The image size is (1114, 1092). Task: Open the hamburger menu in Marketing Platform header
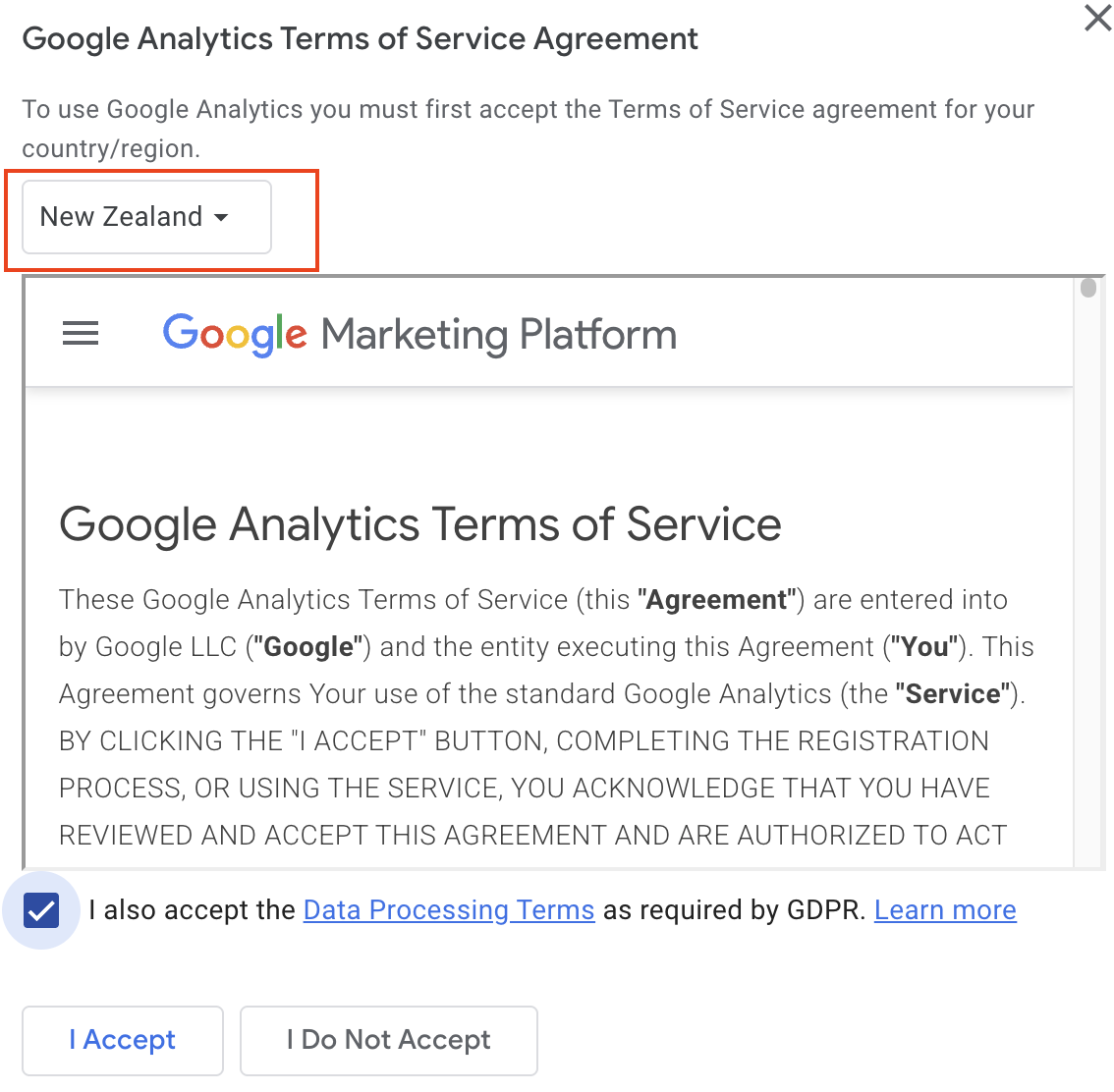[81, 333]
